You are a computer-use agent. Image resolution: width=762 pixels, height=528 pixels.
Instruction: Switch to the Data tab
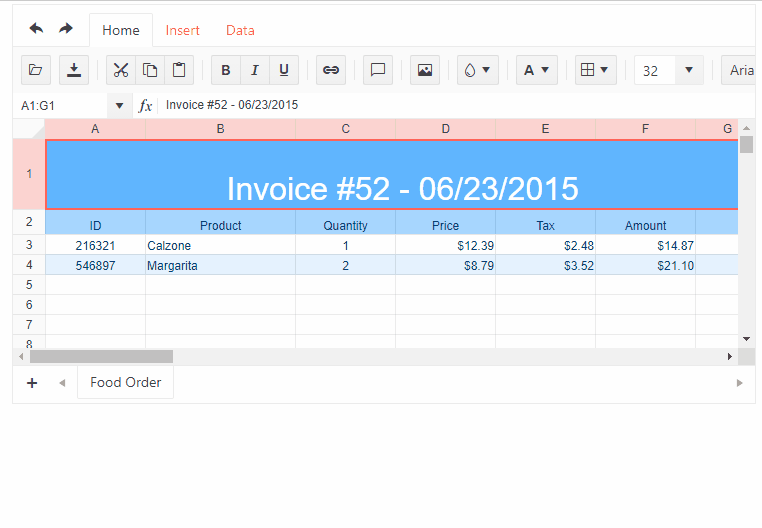tap(240, 30)
